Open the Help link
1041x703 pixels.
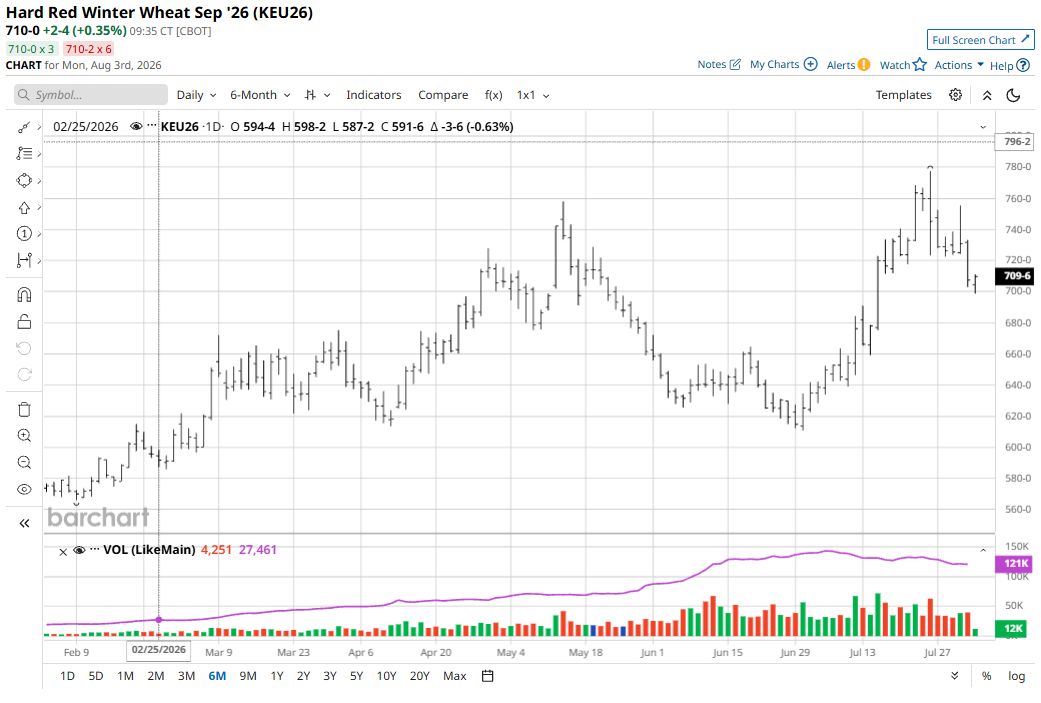1010,65
